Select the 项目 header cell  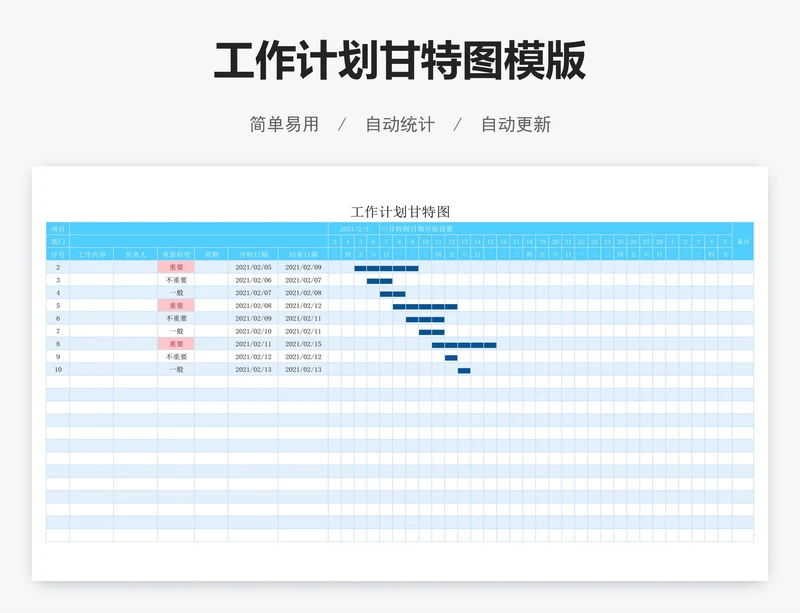click(58, 229)
